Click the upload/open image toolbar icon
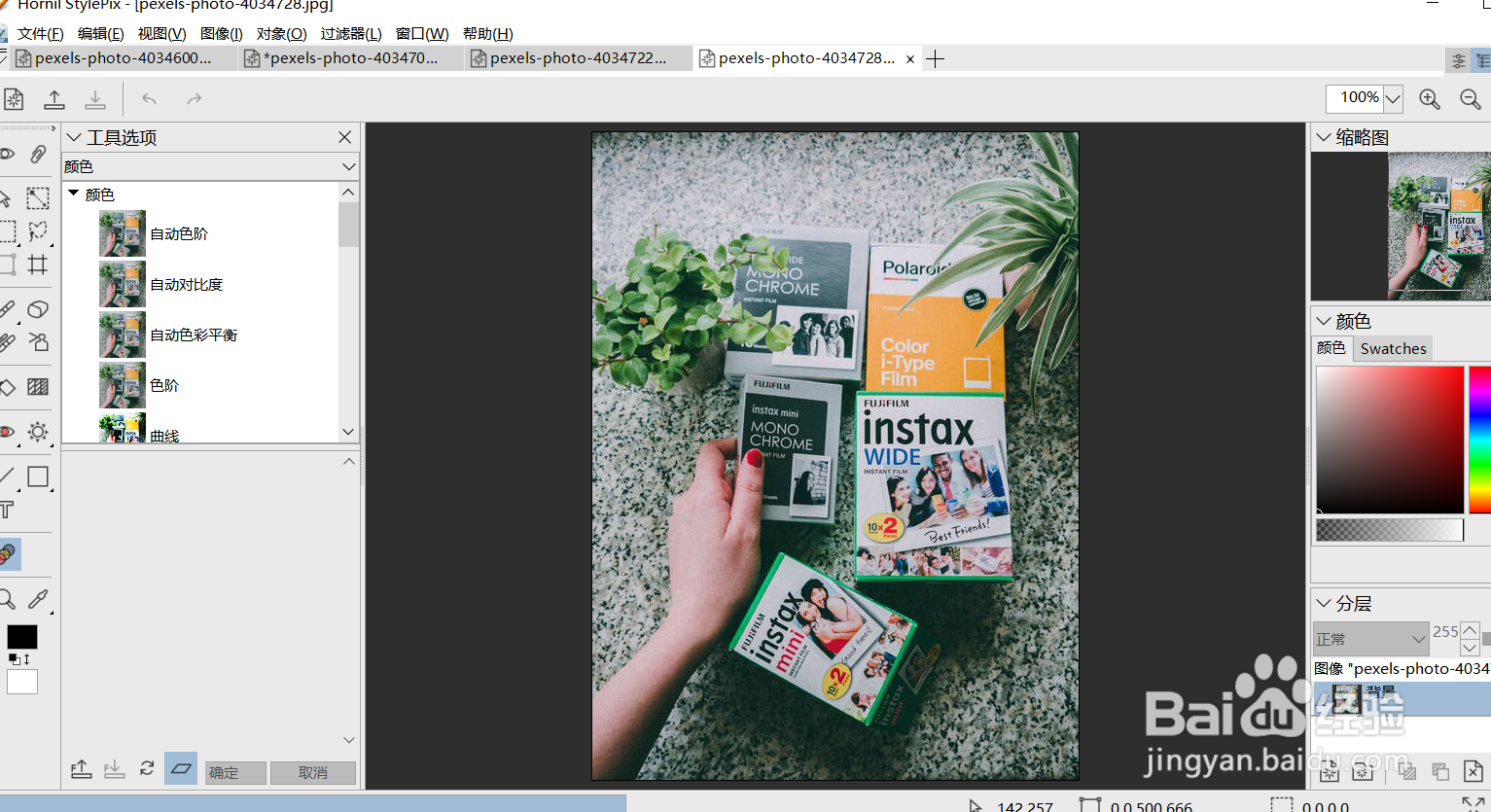Viewport: 1491px width, 812px height. (54, 99)
